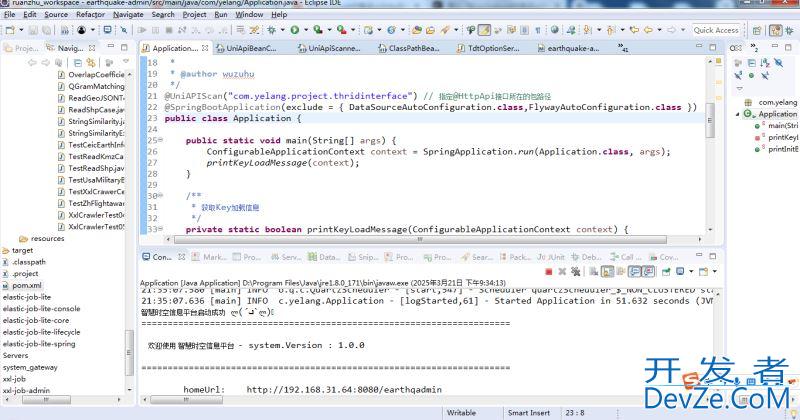
Task: Open the External Tools dropdown arrow
Action: pyautogui.click(x=353, y=30)
